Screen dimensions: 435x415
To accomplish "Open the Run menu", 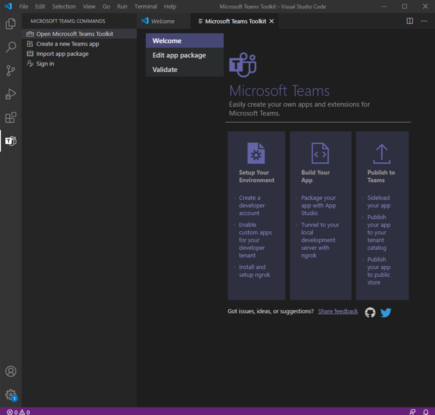I will 122,6.
